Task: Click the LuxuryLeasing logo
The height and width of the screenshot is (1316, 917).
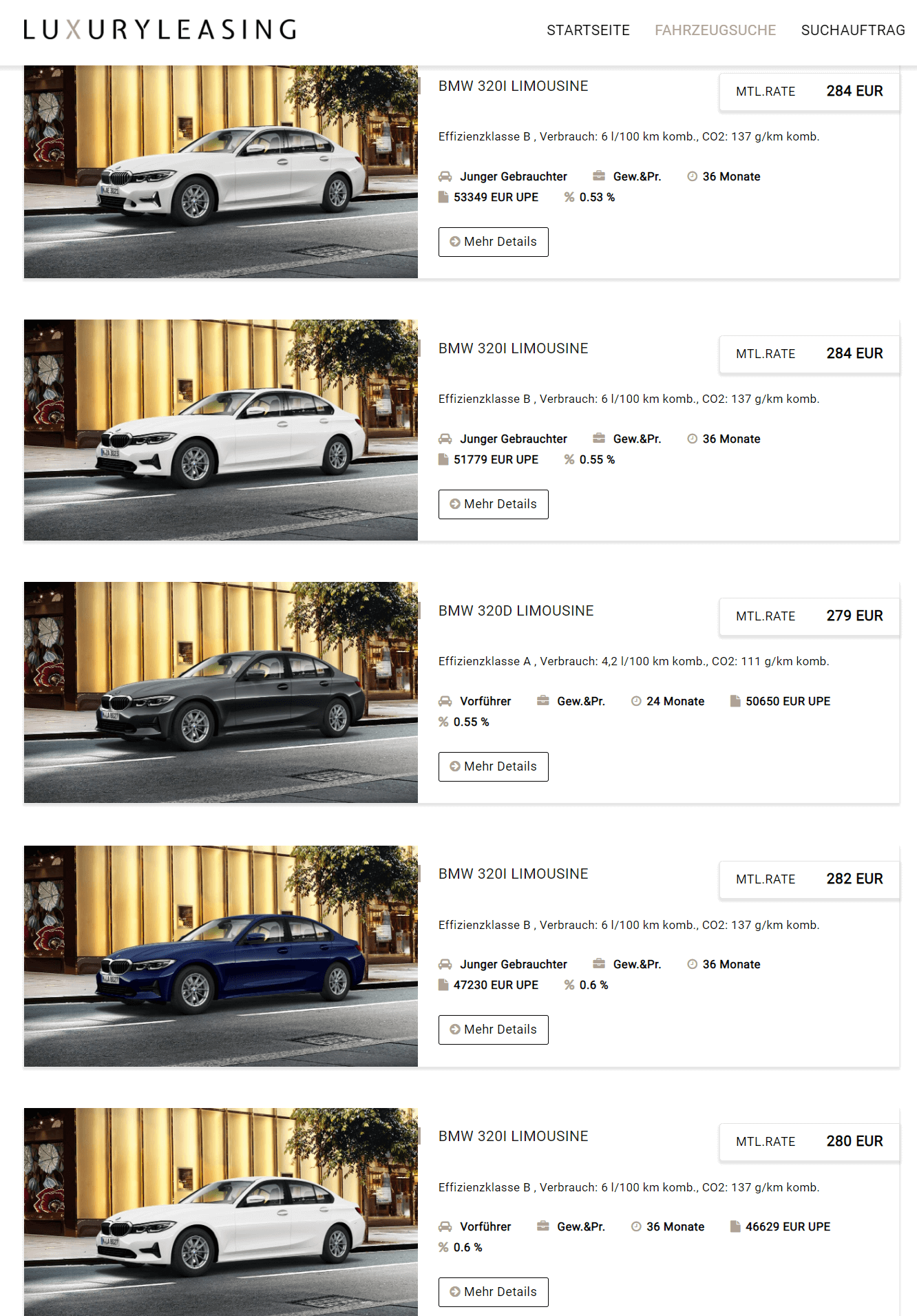Action: (160, 30)
